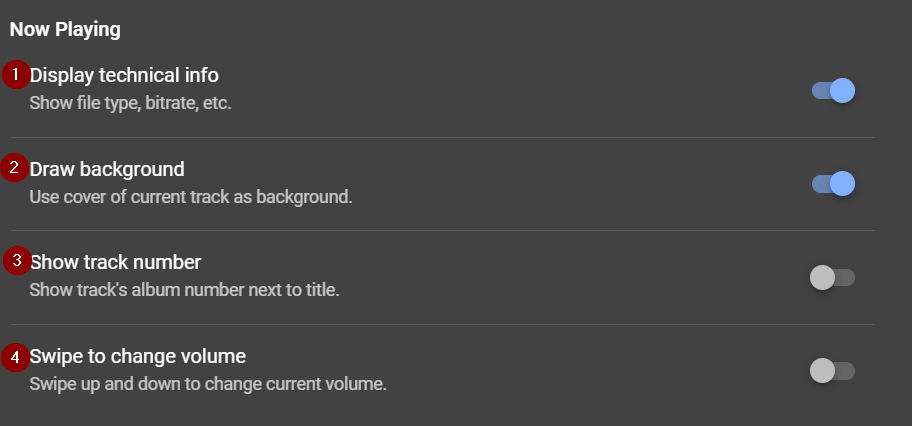
Task: Click the Display technical info label
Action: 124,75
